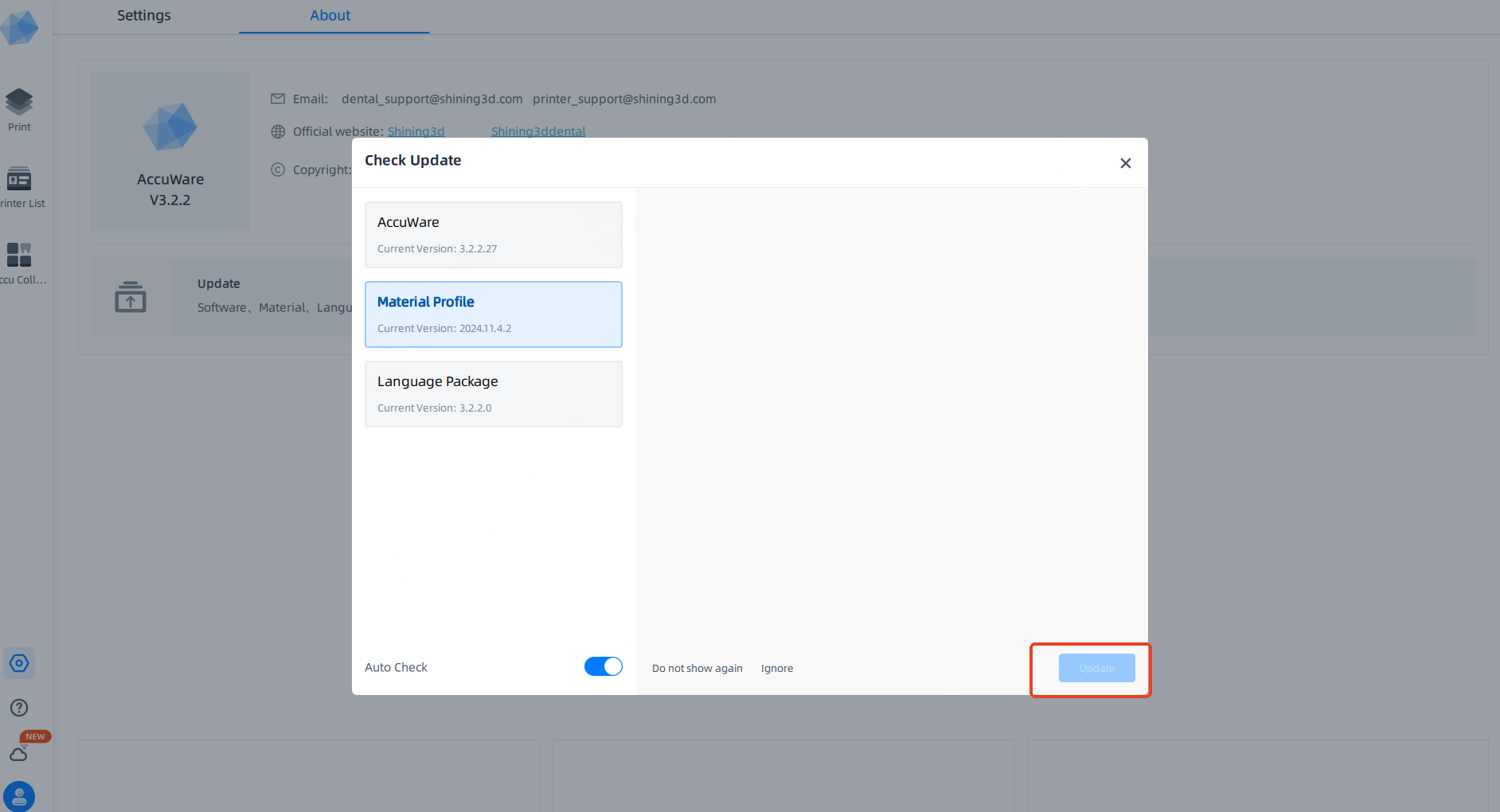Open the help question mark icon

pos(19,708)
